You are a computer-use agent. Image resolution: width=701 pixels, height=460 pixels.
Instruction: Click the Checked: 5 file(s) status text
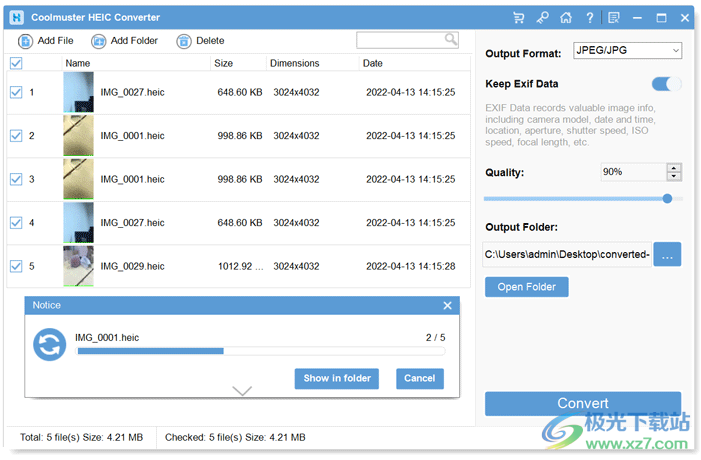point(235,437)
